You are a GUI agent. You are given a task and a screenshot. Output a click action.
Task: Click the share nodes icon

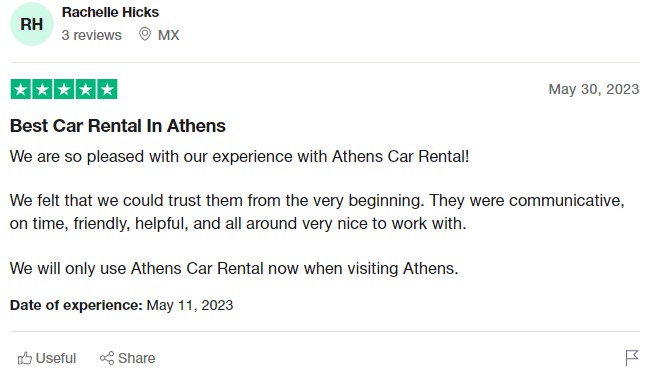coord(107,358)
